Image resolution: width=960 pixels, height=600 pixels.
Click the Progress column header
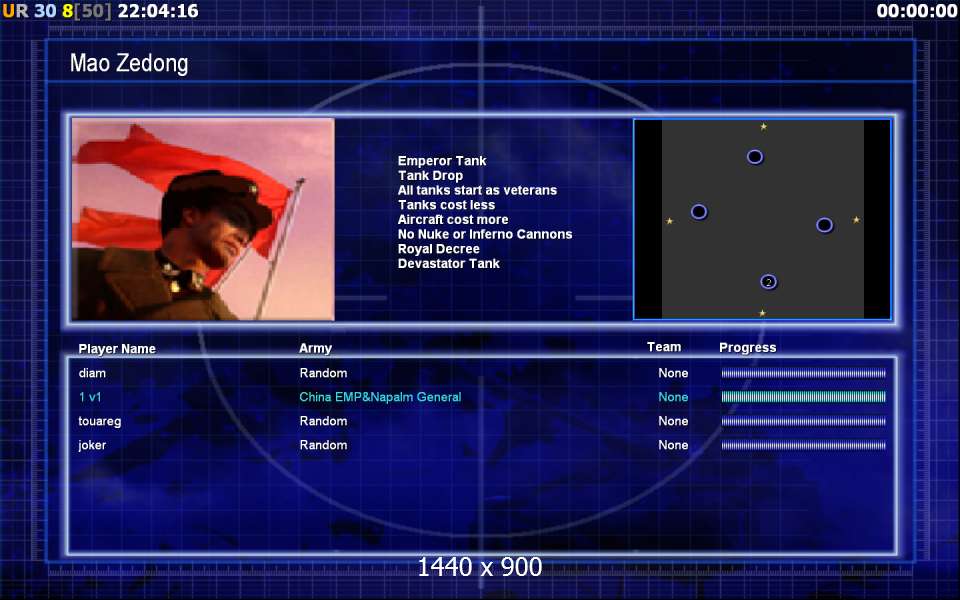click(x=747, y=348)
